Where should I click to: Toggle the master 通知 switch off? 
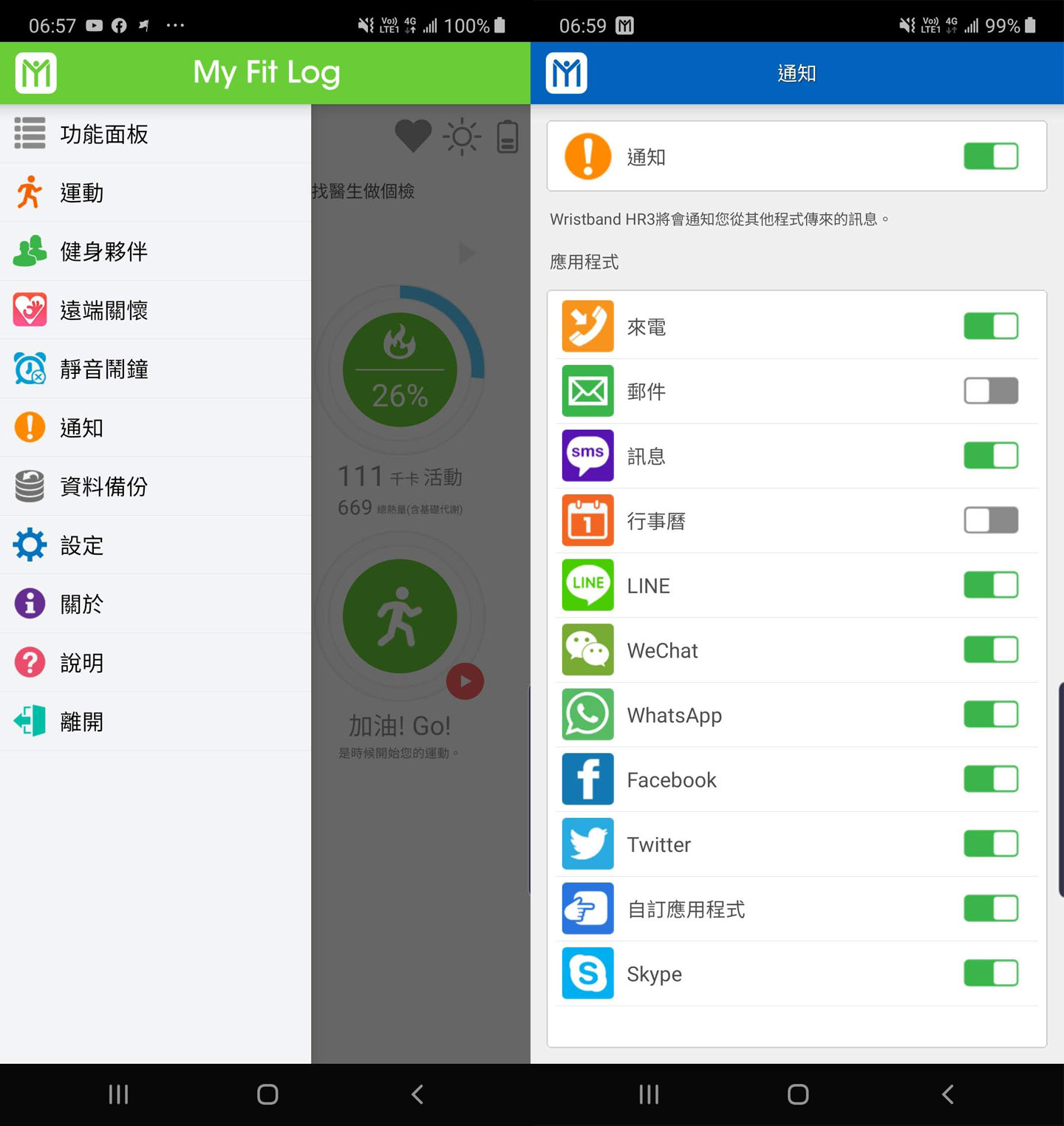coord(991,157)
